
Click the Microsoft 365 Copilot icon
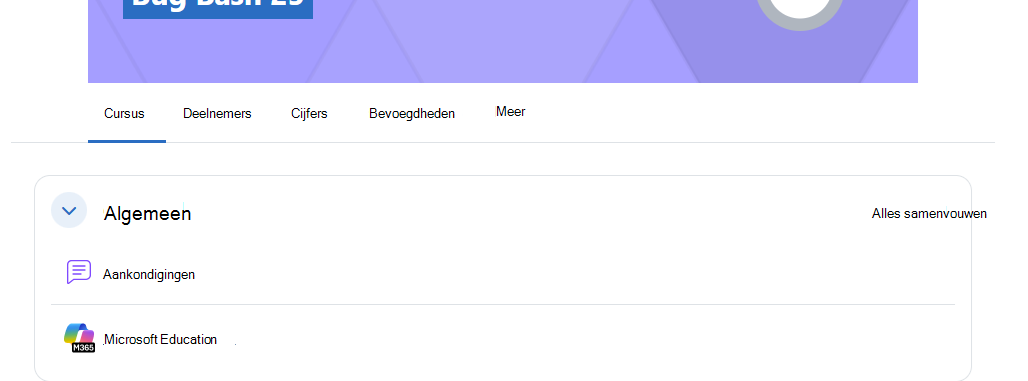click(79, 338)
